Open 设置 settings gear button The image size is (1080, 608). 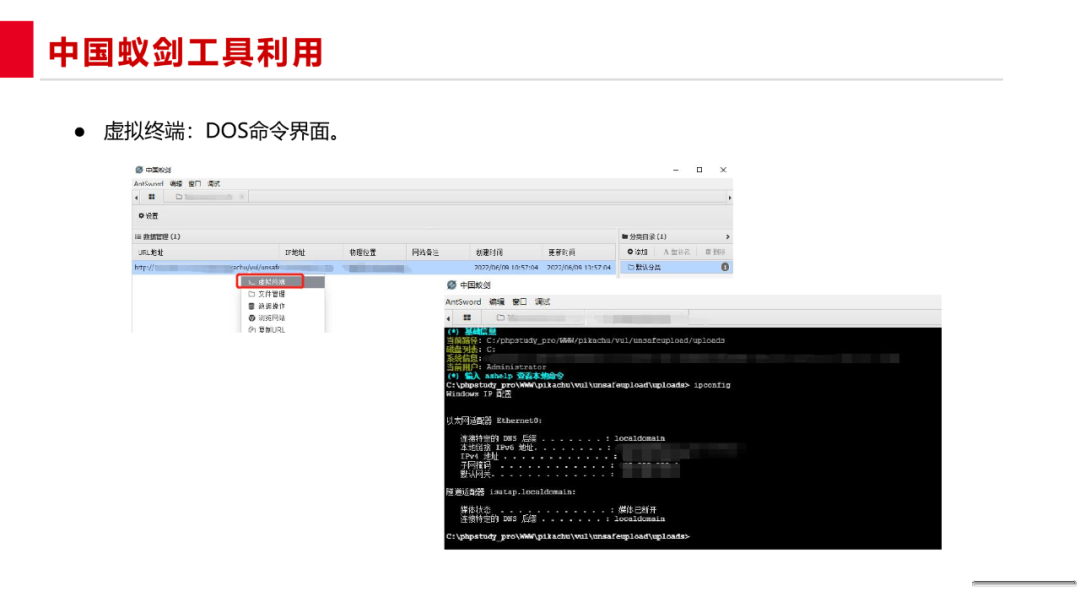coord(148,216)
